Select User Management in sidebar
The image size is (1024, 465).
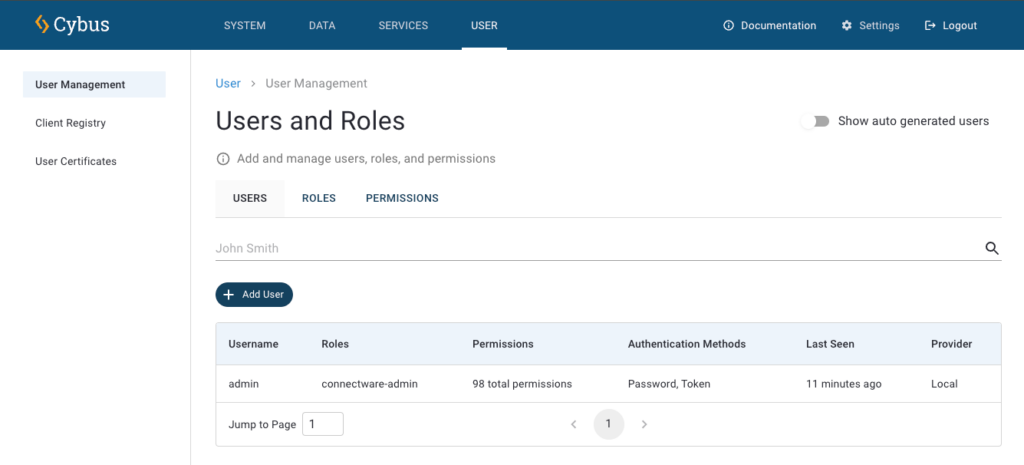[94, 84]
